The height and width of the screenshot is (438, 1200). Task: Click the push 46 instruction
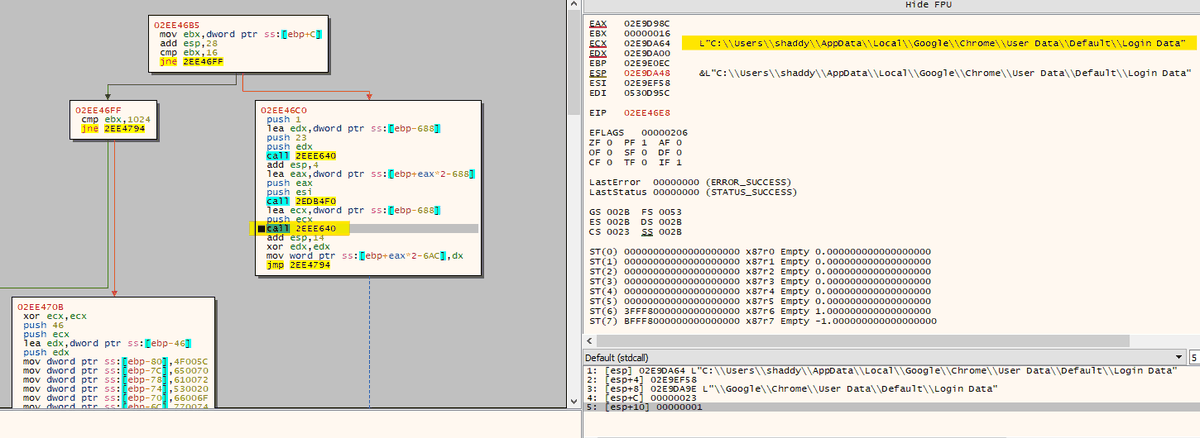[41, 326]
